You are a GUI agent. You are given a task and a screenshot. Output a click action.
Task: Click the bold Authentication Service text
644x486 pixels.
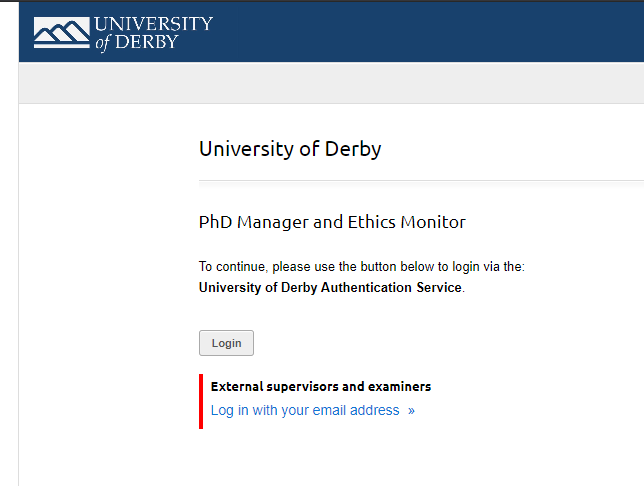[391, 287]
